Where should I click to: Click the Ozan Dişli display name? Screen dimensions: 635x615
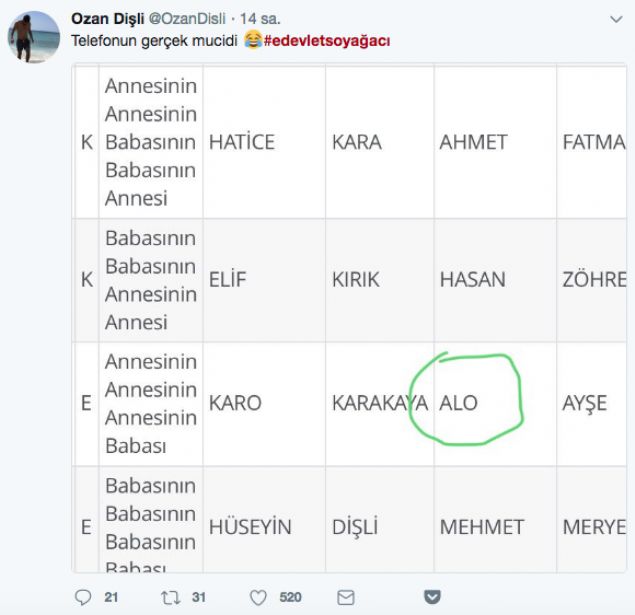coord(108,19)
